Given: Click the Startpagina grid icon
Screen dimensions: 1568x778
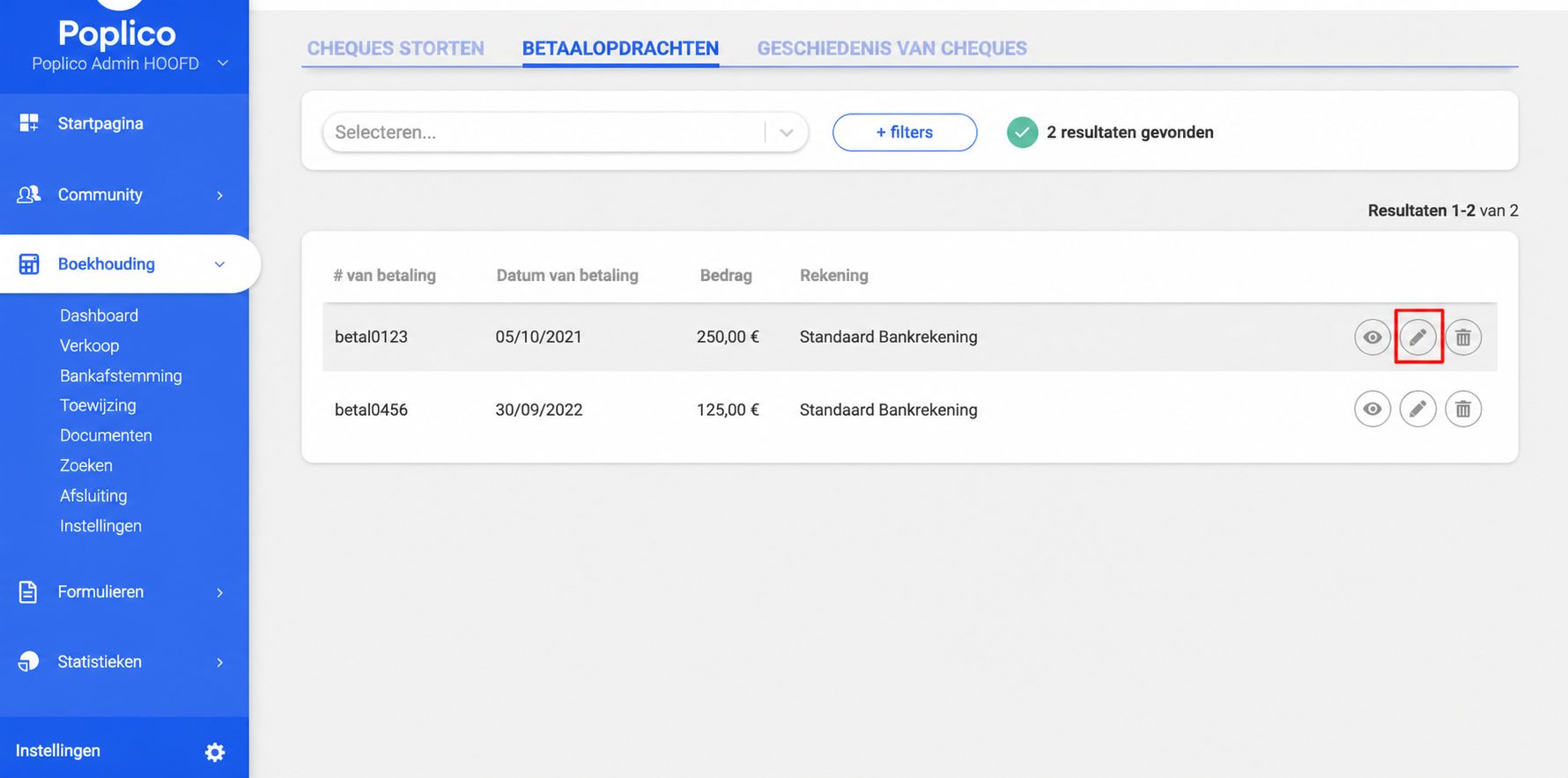Looking at the screenshot, I should tap(29, 122).
